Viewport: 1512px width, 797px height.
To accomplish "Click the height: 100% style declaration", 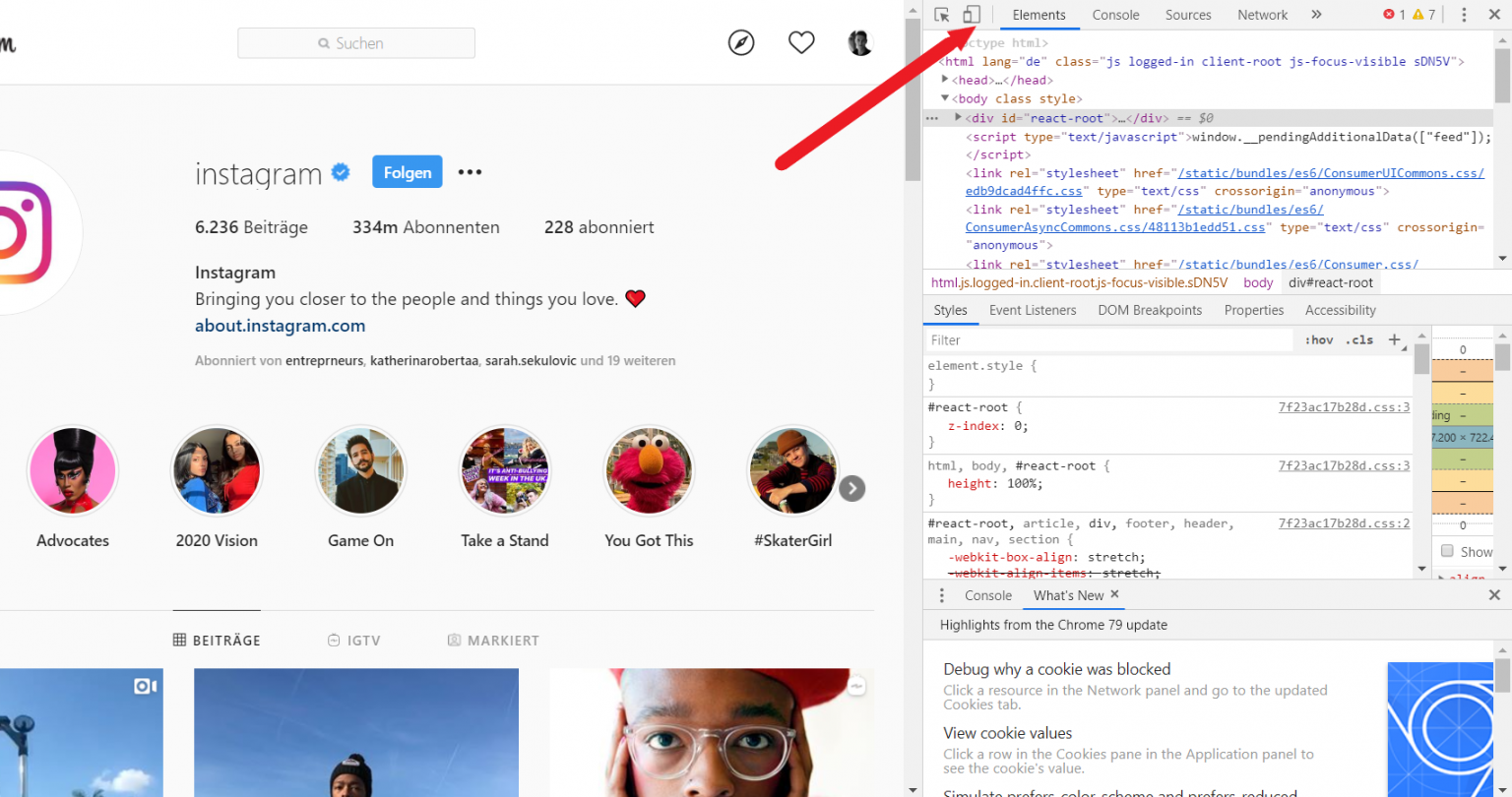I will pos(995,483).
